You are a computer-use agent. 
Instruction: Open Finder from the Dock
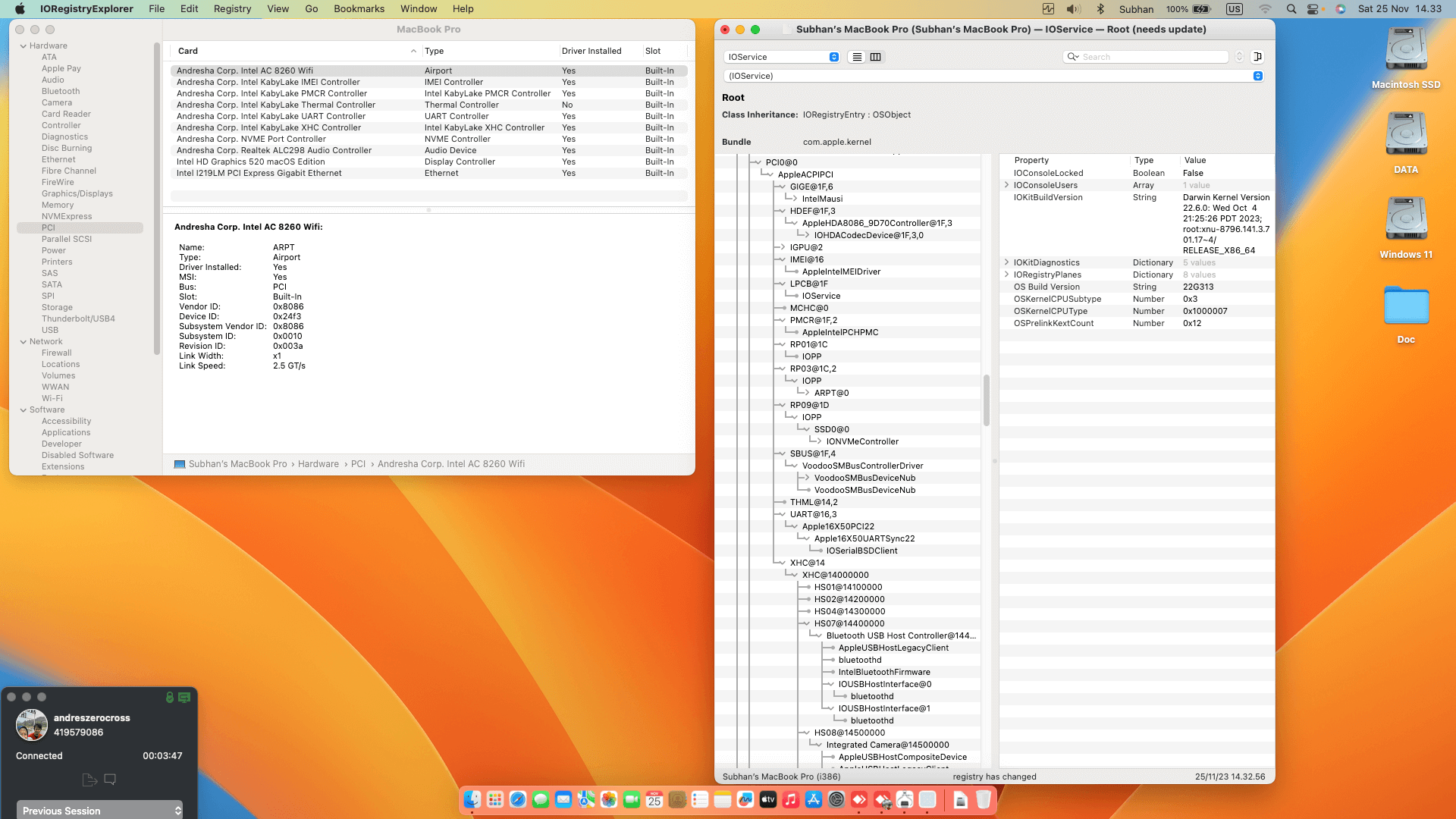click(472, 799)
